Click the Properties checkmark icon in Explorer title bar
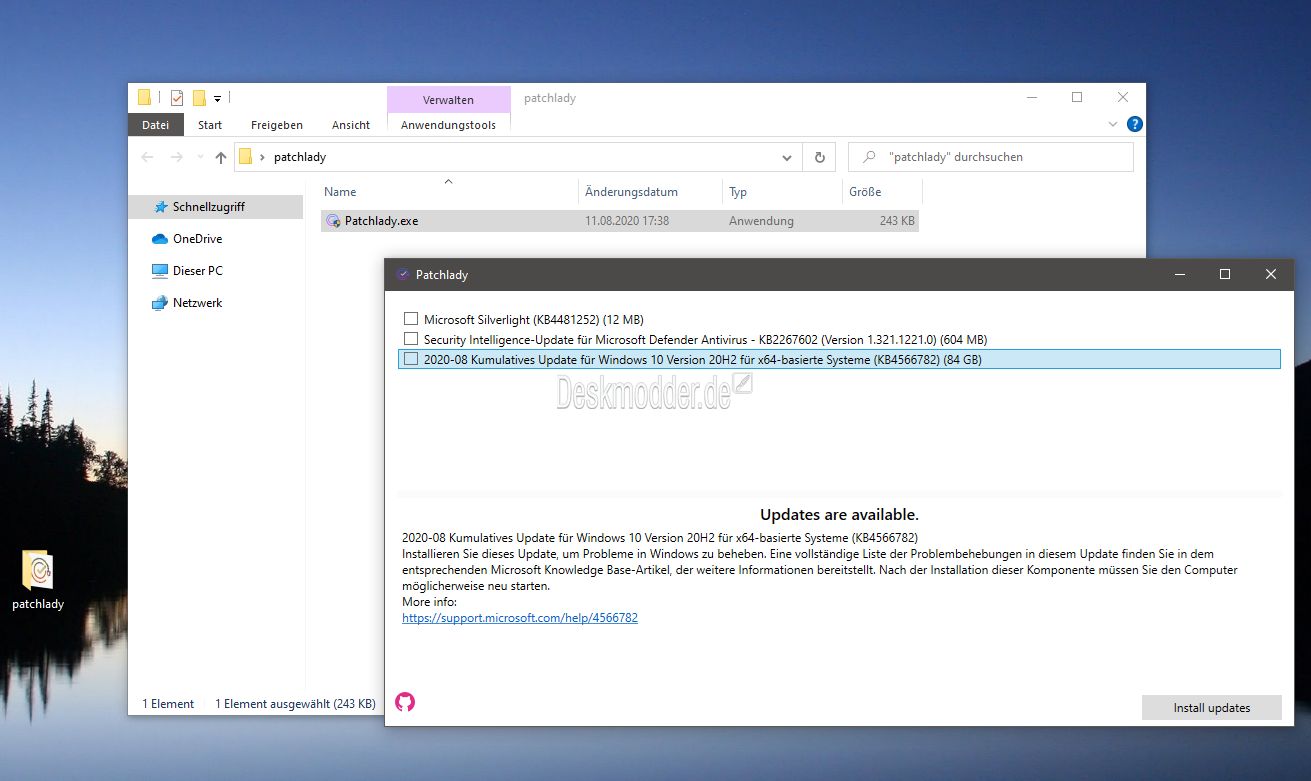Image resolution: width=1311 pixels, height=781 pixels. [x=177, y=98]
